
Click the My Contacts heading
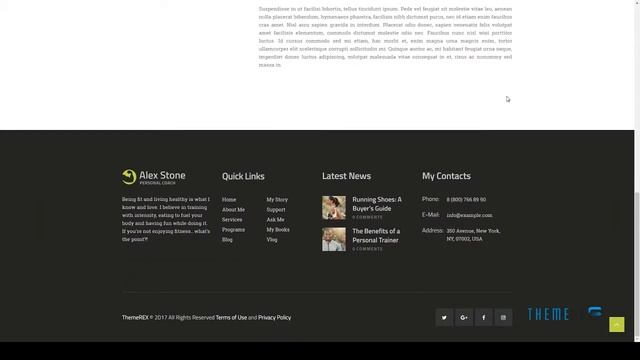pos(446,176)
